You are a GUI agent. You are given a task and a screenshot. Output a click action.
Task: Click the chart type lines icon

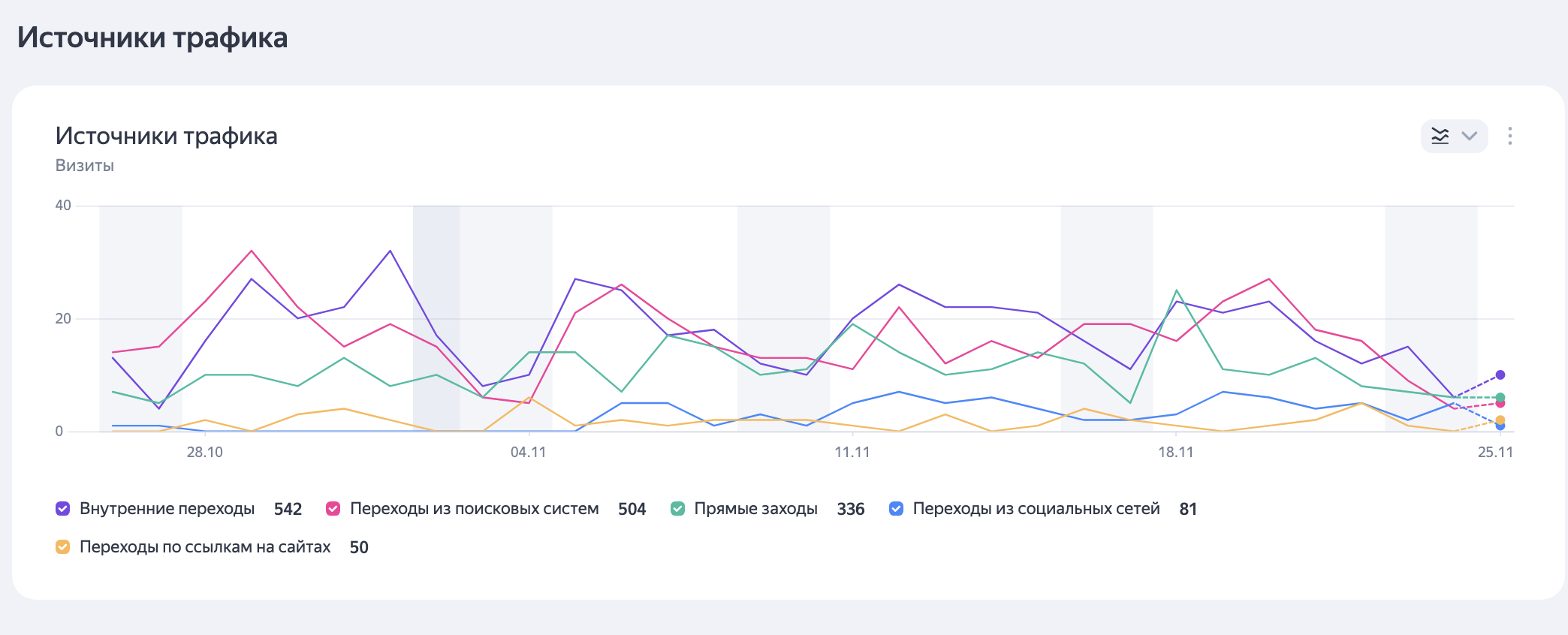point(1440,136)
